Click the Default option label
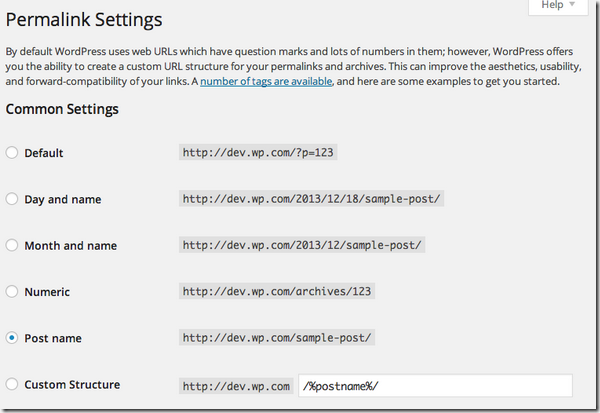The width and height of the screenshot is (600, 413). pos(43,153)
